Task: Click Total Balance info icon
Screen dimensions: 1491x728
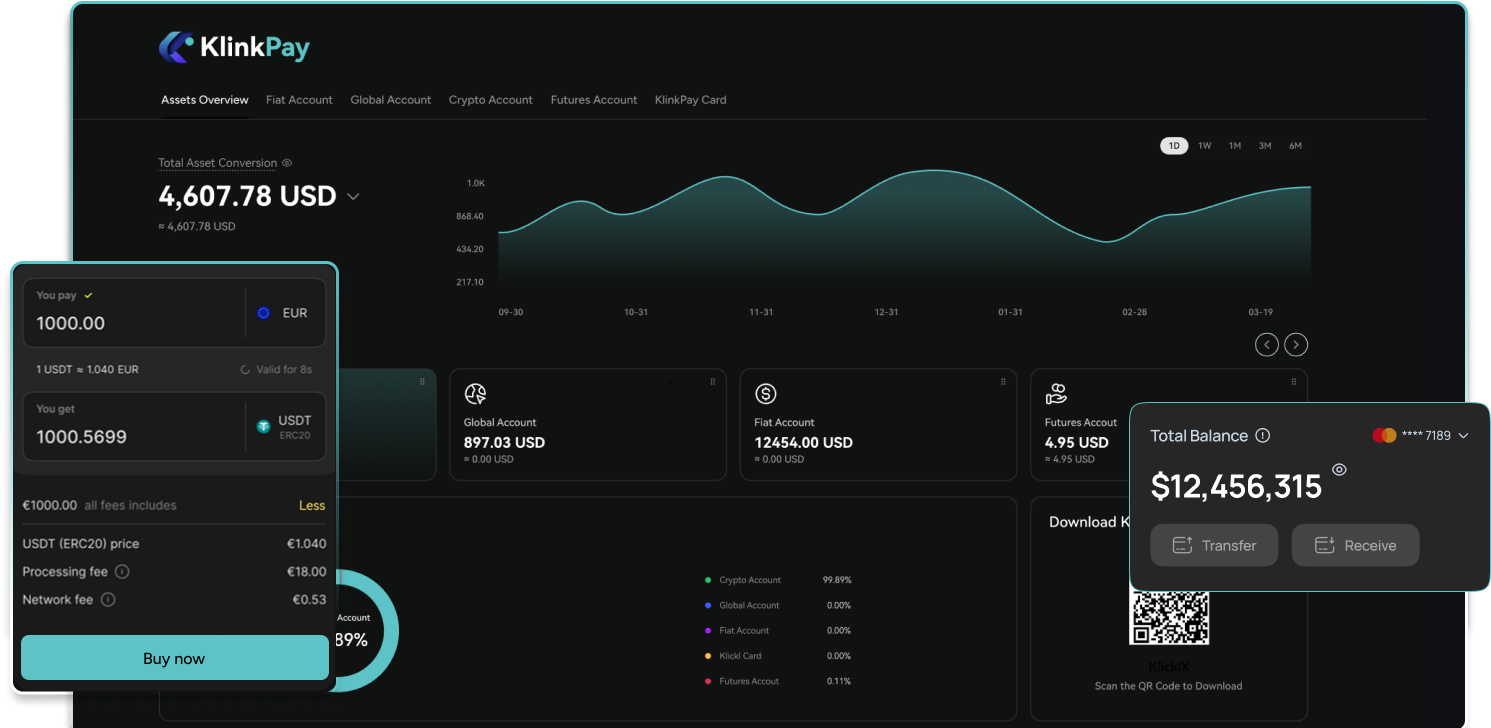Action: tap(1263, 436)
